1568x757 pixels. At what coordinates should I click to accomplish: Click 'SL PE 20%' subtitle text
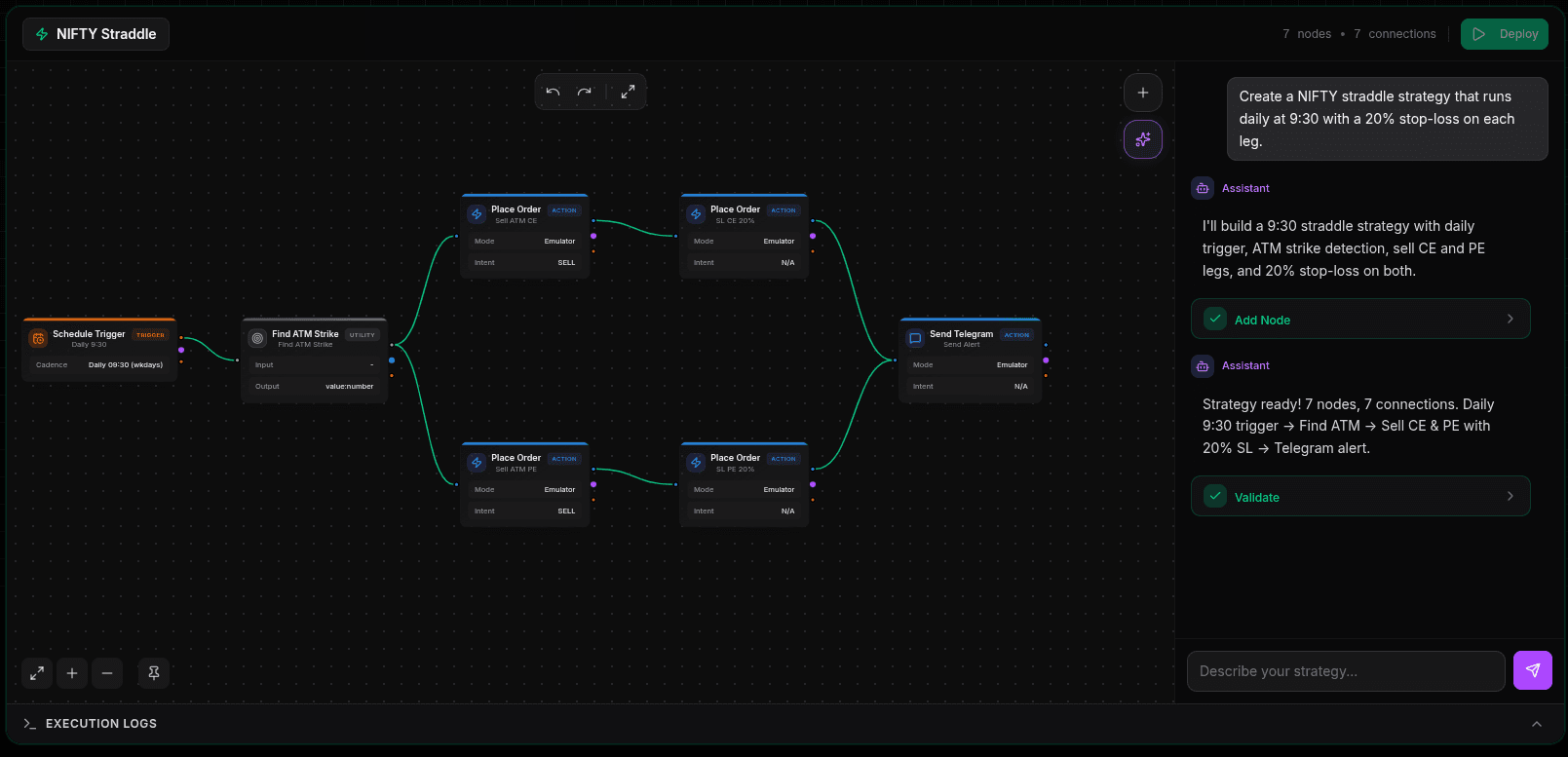point(735,470)
